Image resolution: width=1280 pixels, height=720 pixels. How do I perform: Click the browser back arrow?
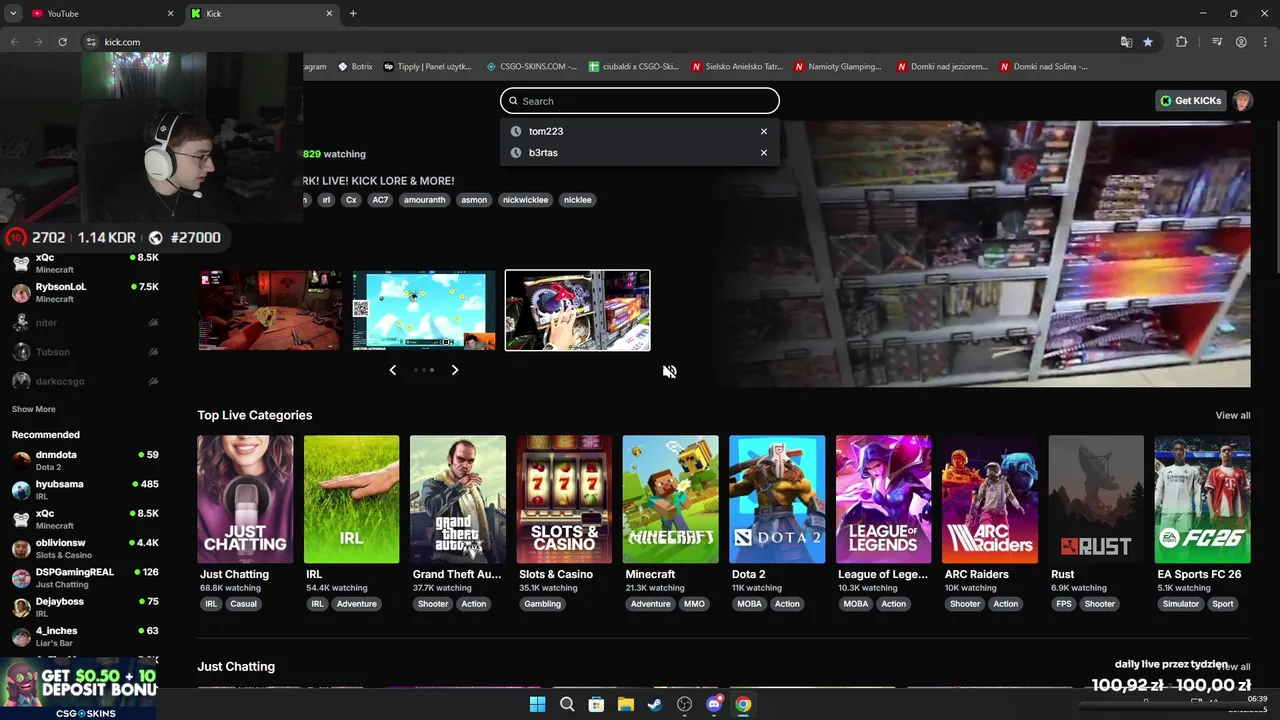coord(14,42)
